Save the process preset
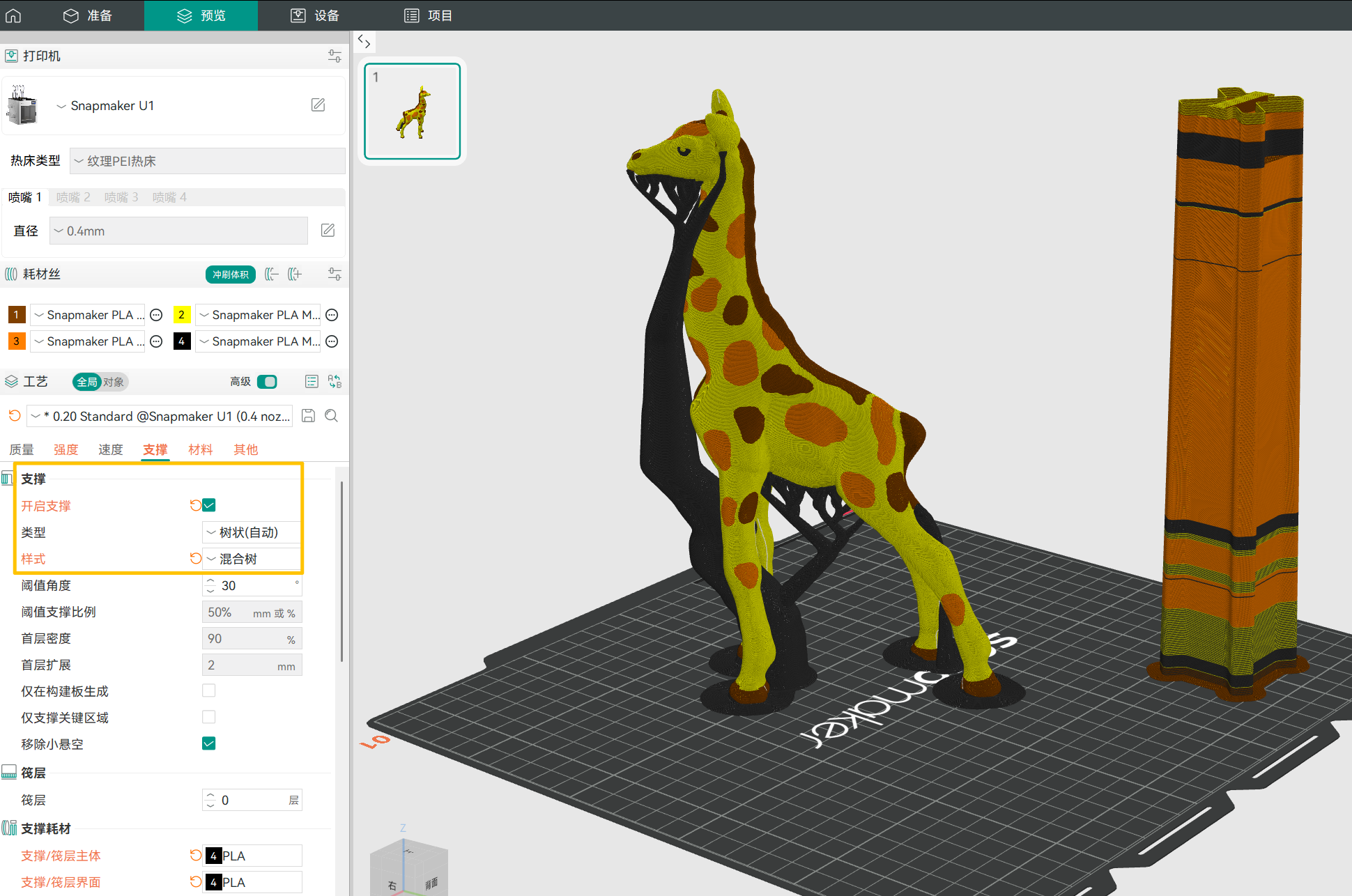 [x=308, y=416]
